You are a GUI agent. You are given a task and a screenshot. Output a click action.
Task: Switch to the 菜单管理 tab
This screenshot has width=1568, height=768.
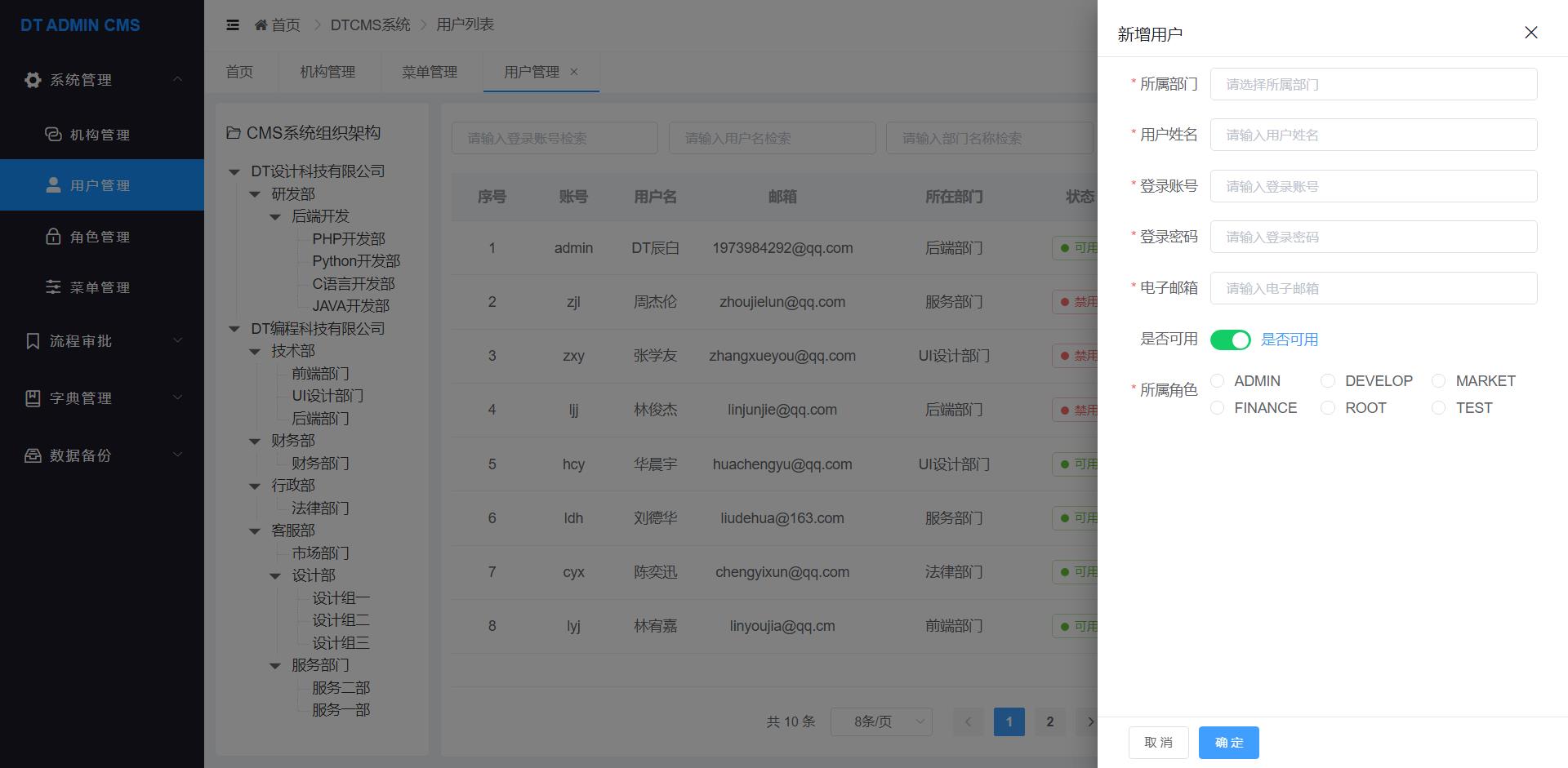[430, 72]
